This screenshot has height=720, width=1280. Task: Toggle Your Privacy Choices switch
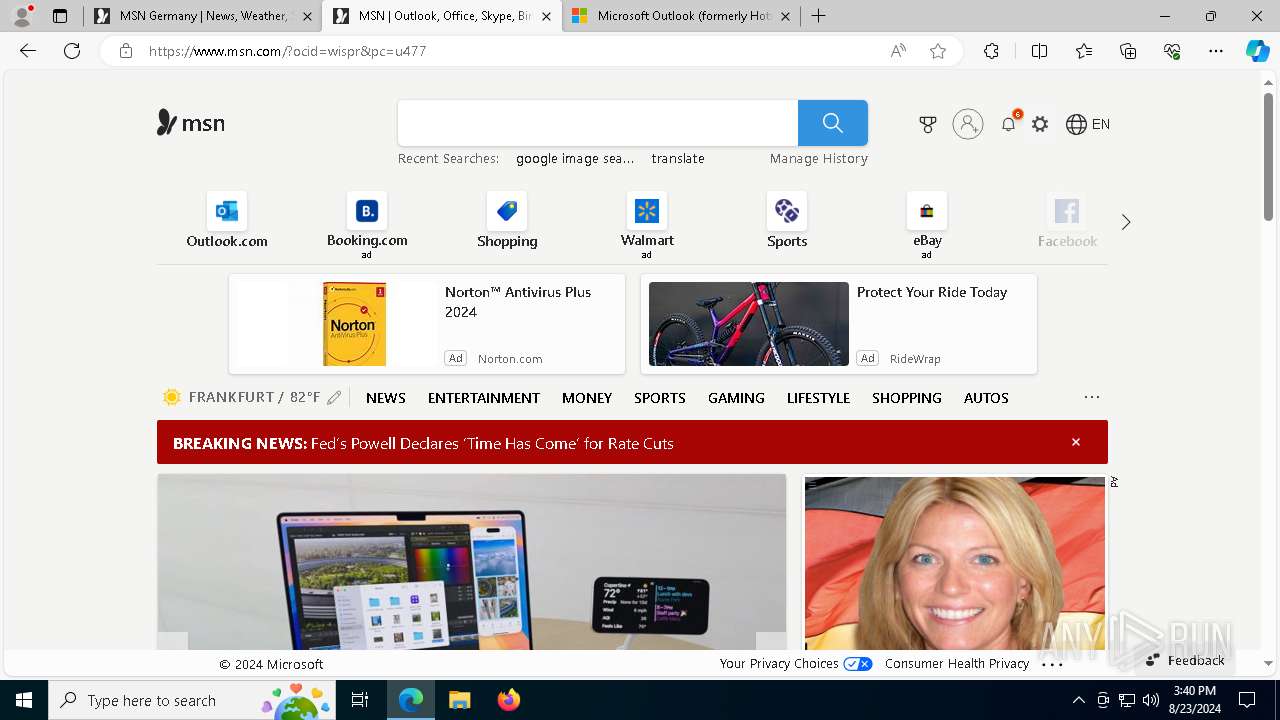pyautogui.click(x=857, y=664)
